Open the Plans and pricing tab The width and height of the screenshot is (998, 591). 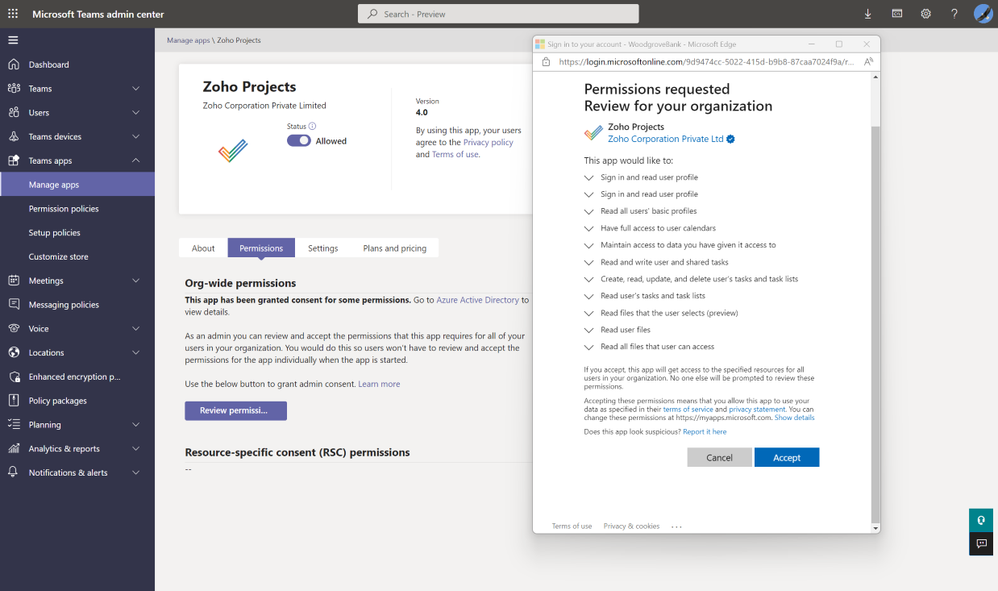coord(395,248)
